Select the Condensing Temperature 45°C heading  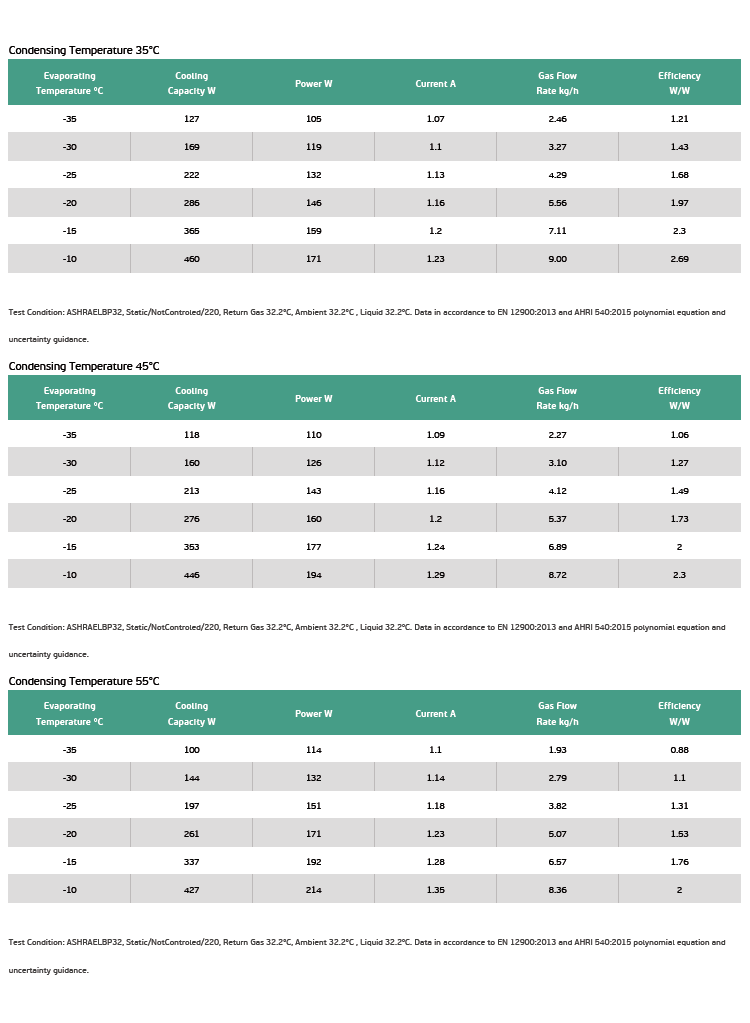[x=83, y=366]
